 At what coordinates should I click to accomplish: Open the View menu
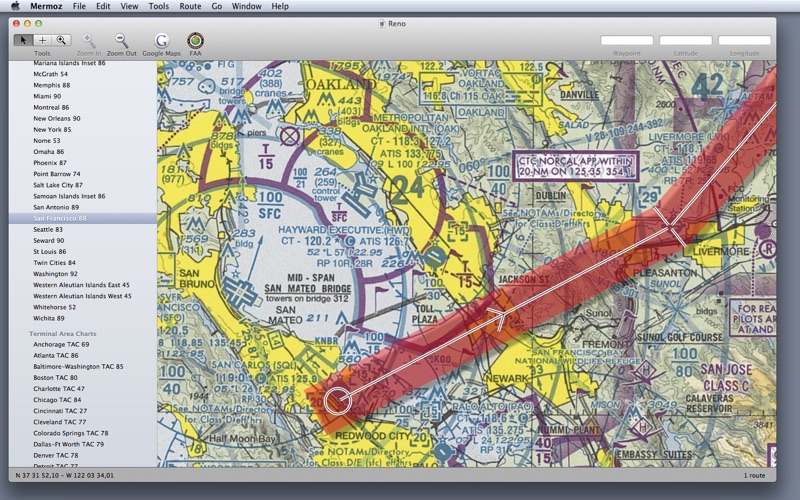(x=129, y=6)
